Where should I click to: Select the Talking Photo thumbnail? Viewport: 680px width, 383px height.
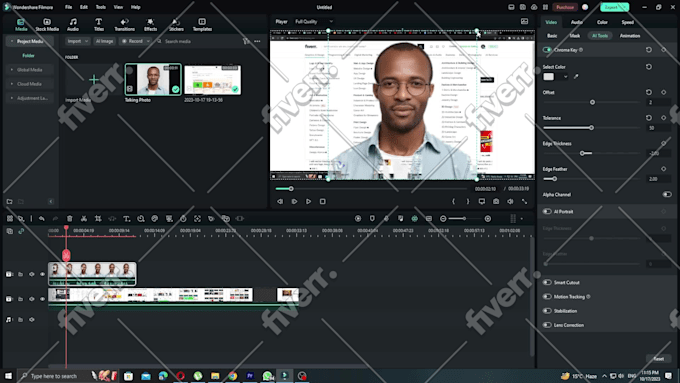[x=153, y=79]
